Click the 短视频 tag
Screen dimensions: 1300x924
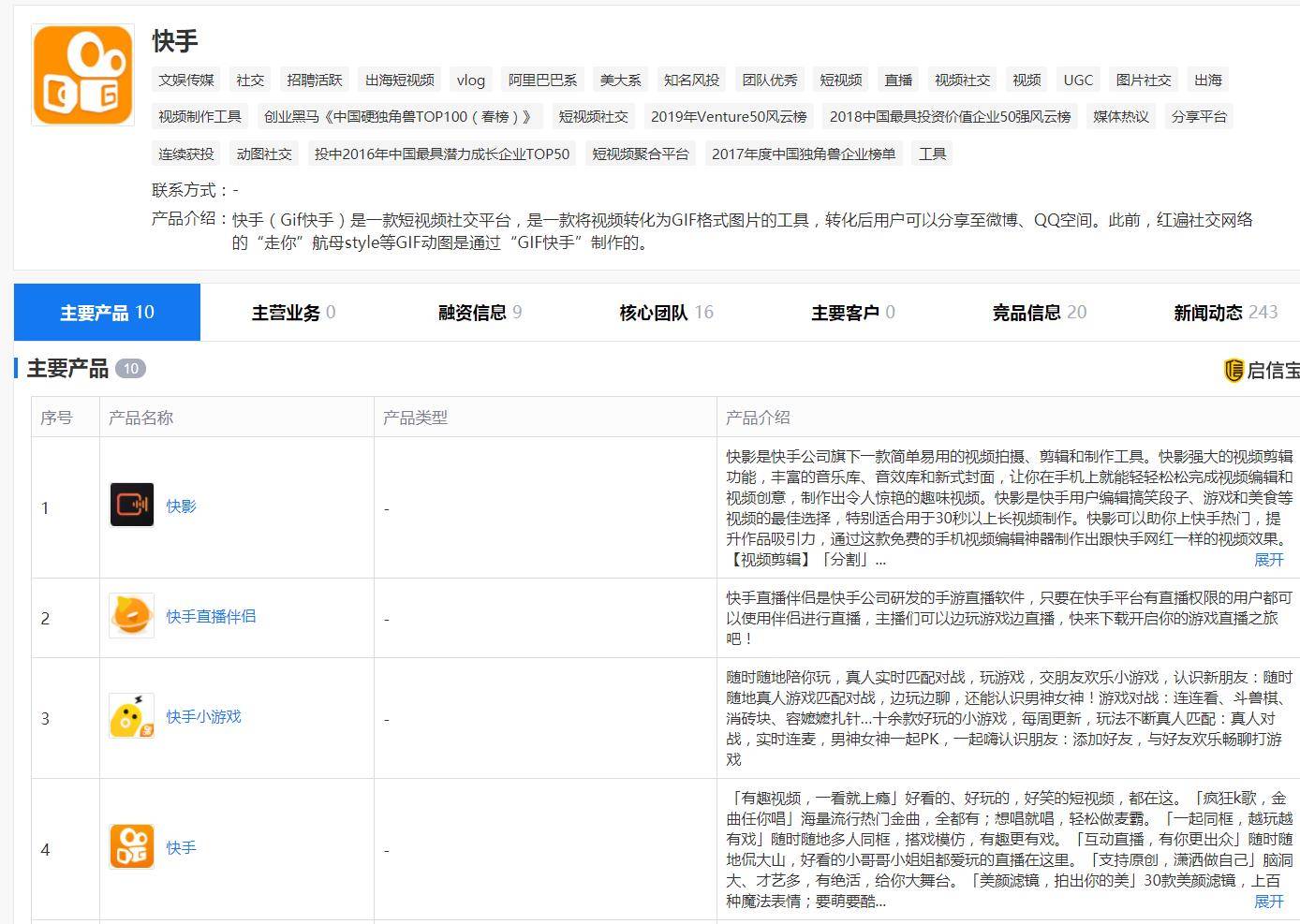pyautogui.click(x=840, y=81)
